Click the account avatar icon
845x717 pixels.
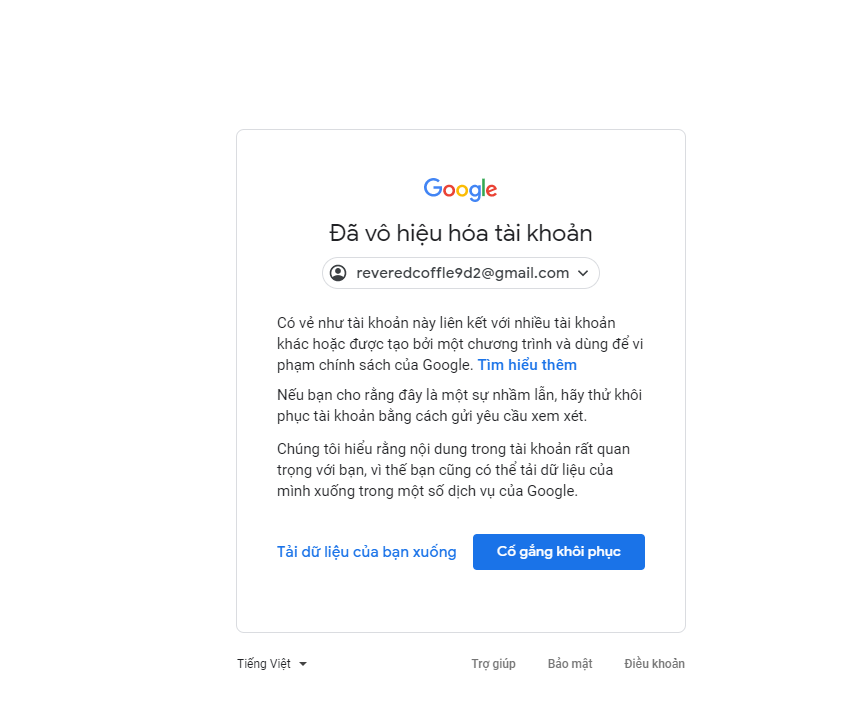coord(338,273)
